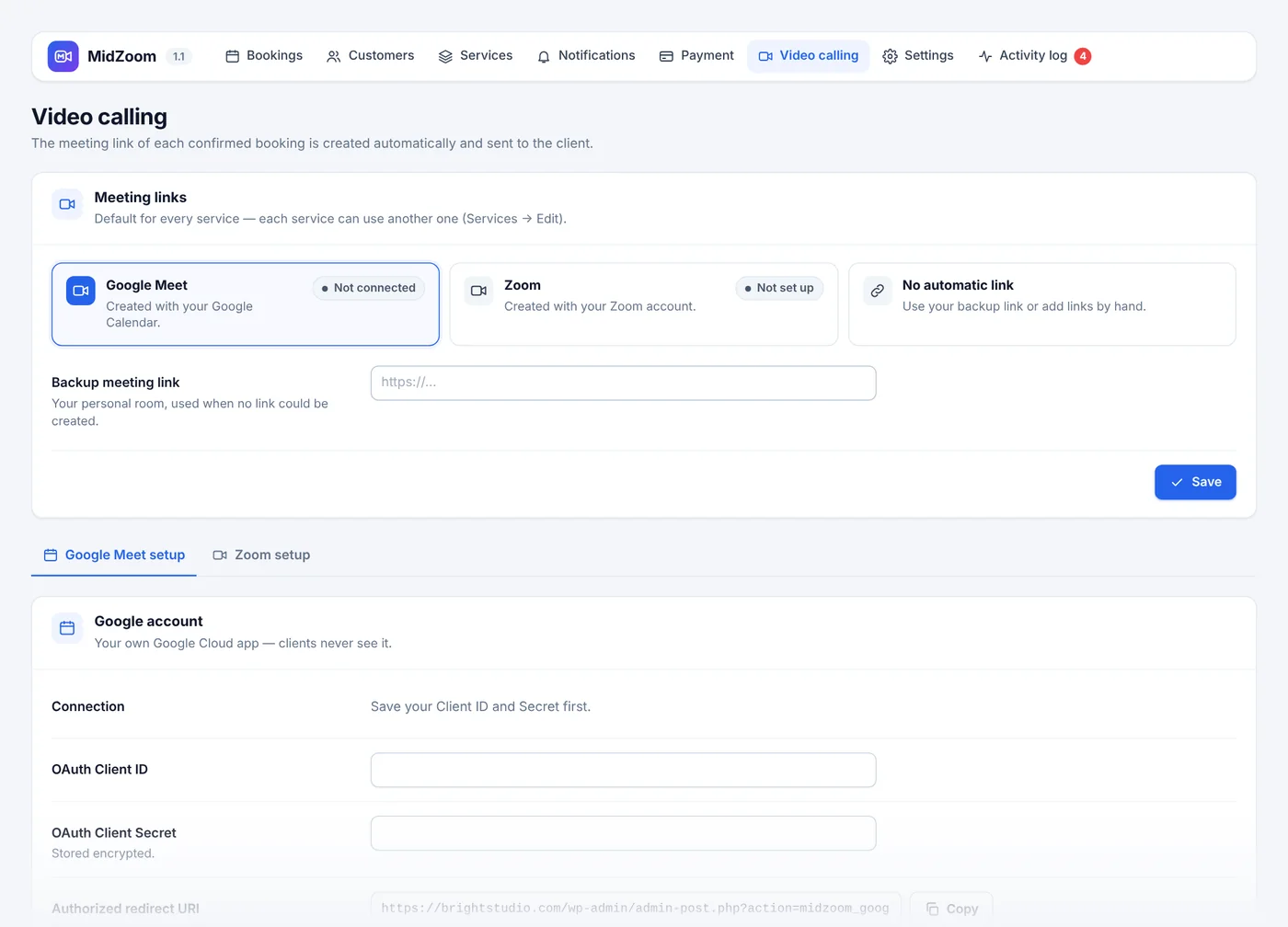
Task: Click the Google account calendar icon
Action: point(67,628)
